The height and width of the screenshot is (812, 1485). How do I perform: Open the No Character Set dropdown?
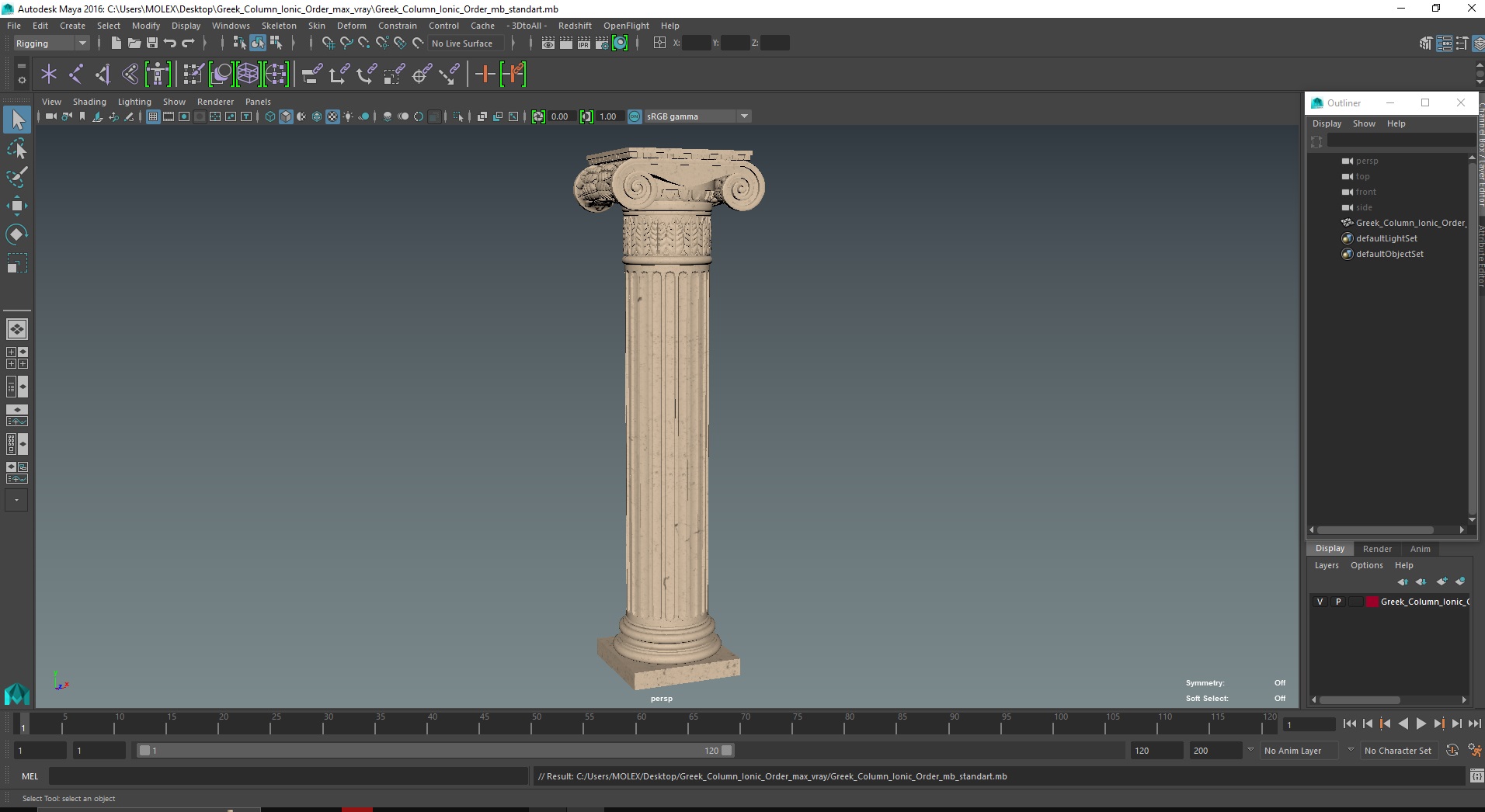click(x=1400, y=751)
